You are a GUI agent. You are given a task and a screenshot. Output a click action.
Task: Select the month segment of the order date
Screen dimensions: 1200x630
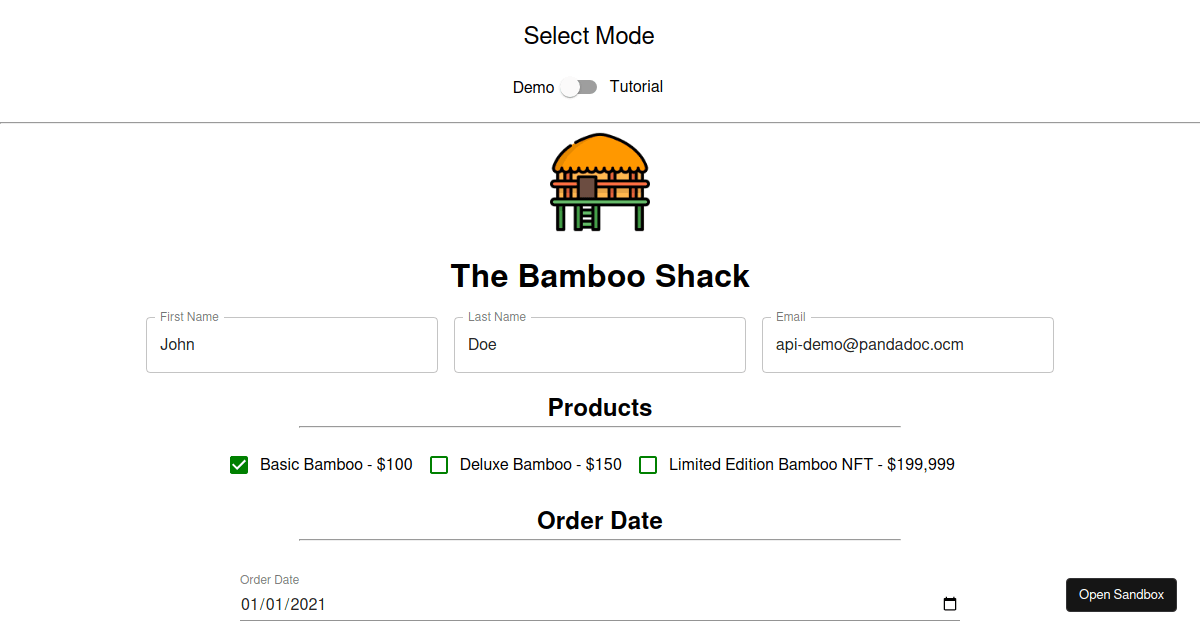[249, 604]
